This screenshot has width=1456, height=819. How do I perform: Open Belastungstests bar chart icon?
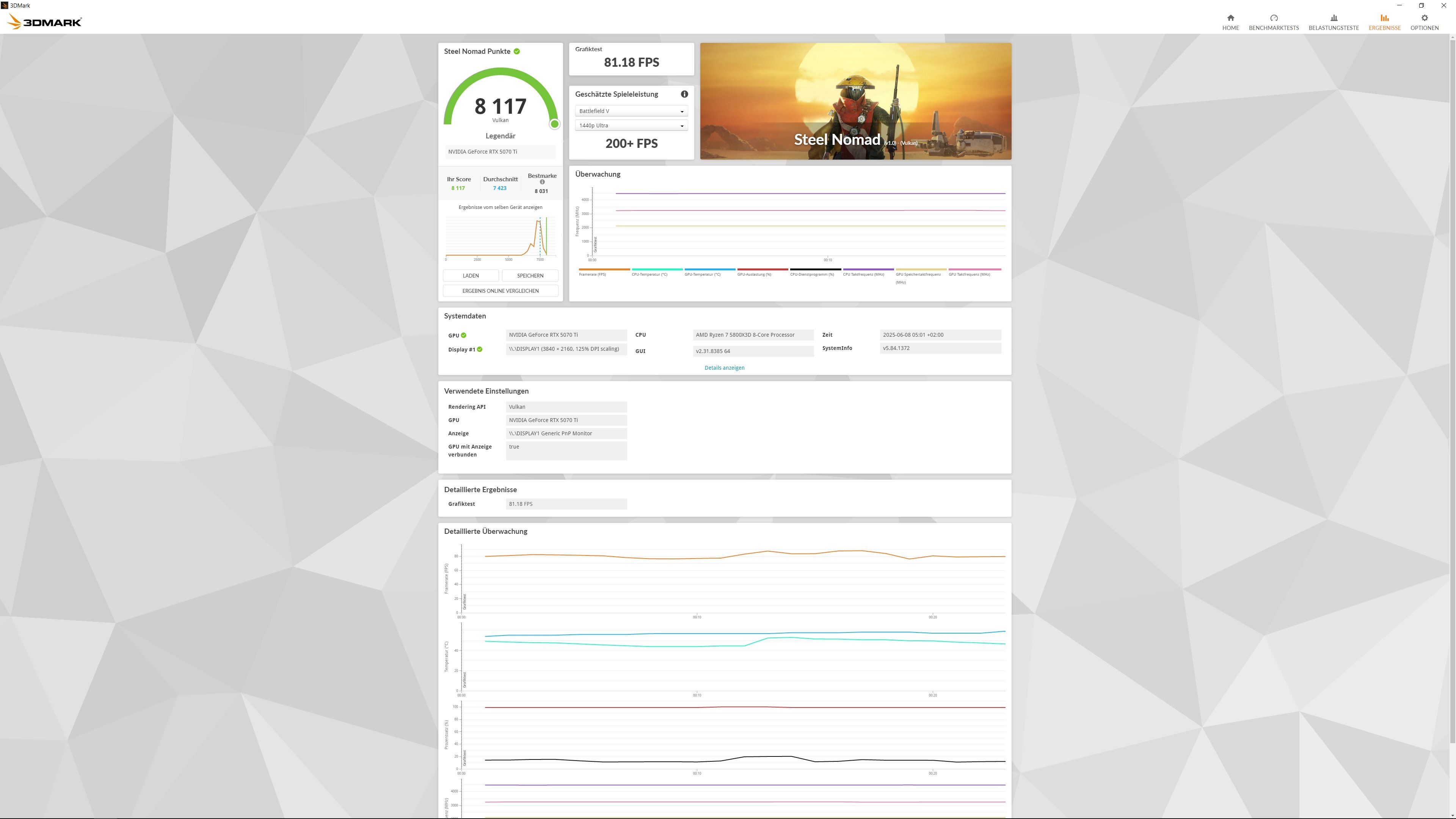tap(1334, 18)
